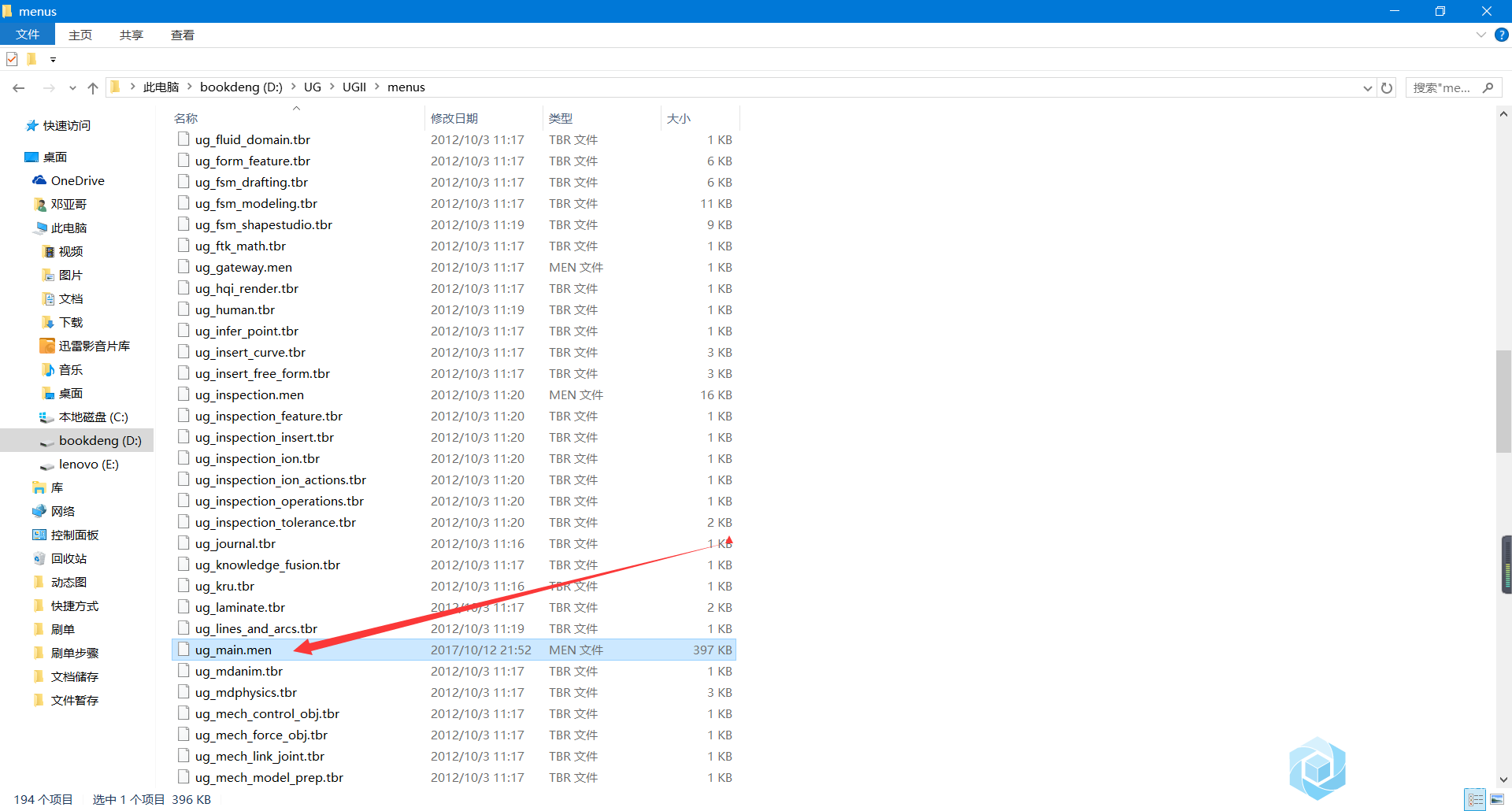Select the ug_main.men file icon

(x=183, y=650)
